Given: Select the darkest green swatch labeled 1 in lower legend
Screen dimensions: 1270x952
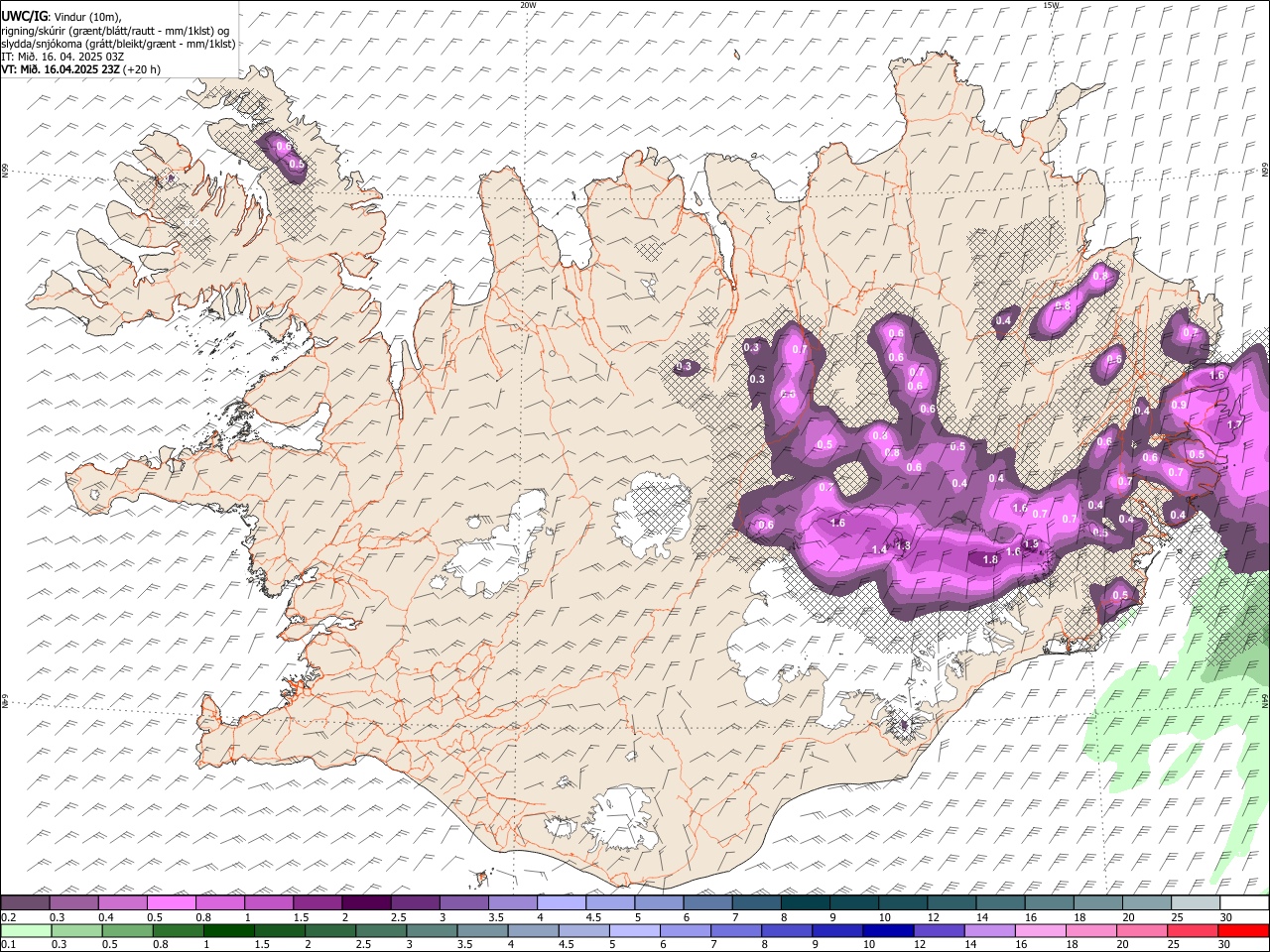Looking at the screenshot, I should click(x=228, y=930).
